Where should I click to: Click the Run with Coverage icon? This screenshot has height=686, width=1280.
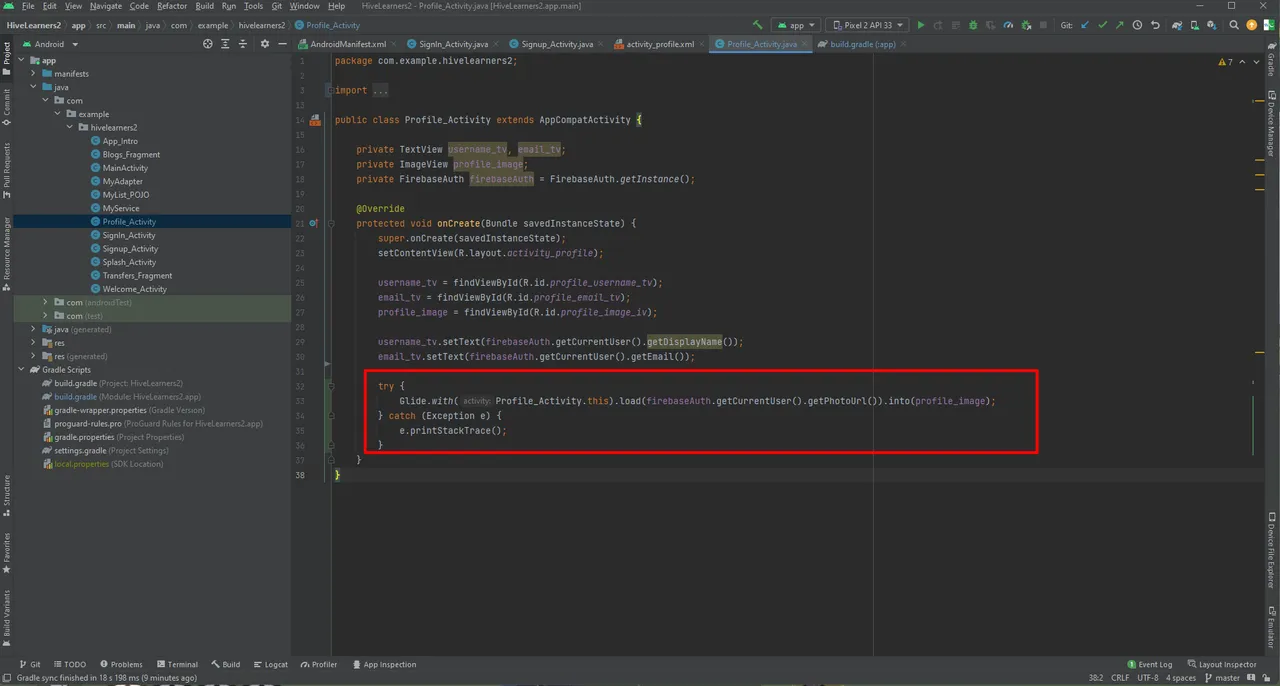tap(990, 25)
